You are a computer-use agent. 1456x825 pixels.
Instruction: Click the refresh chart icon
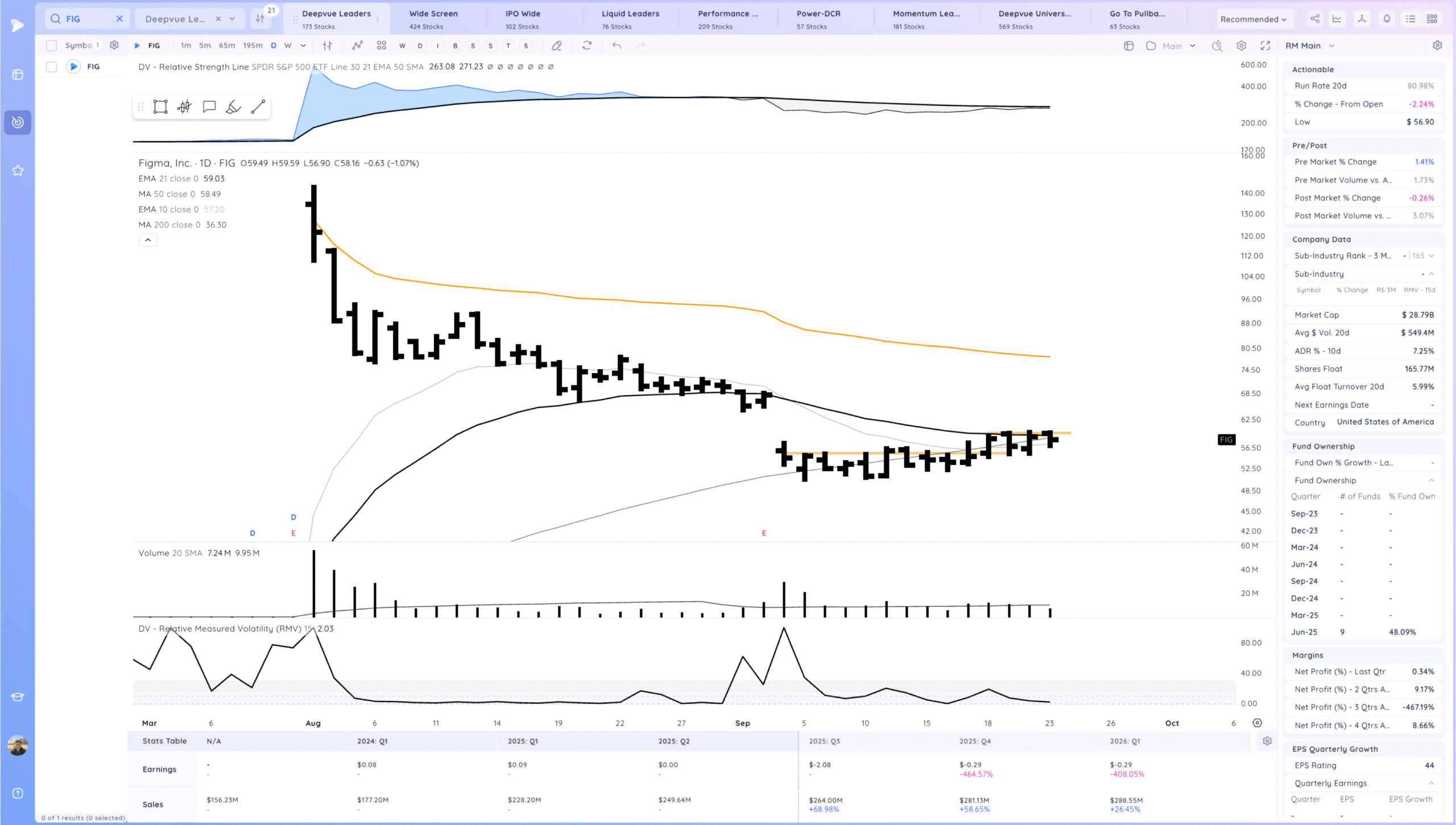tap(587, 46)
